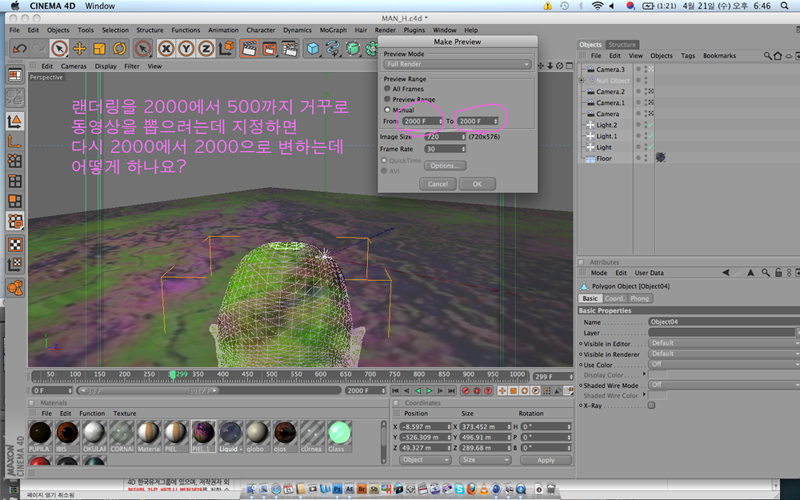Image resolution: width=800 pixels, height=500 pixels.
Task: Toggle the X axis lock
Action: tap(166, 48)
